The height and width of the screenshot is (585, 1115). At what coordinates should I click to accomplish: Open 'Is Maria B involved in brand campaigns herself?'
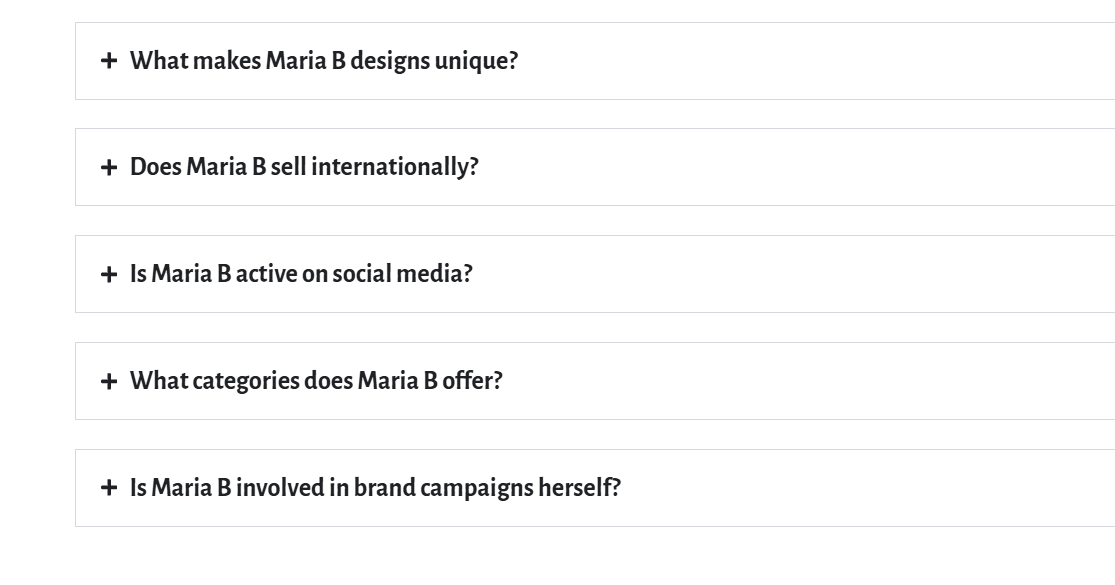(x=375, y=489)
